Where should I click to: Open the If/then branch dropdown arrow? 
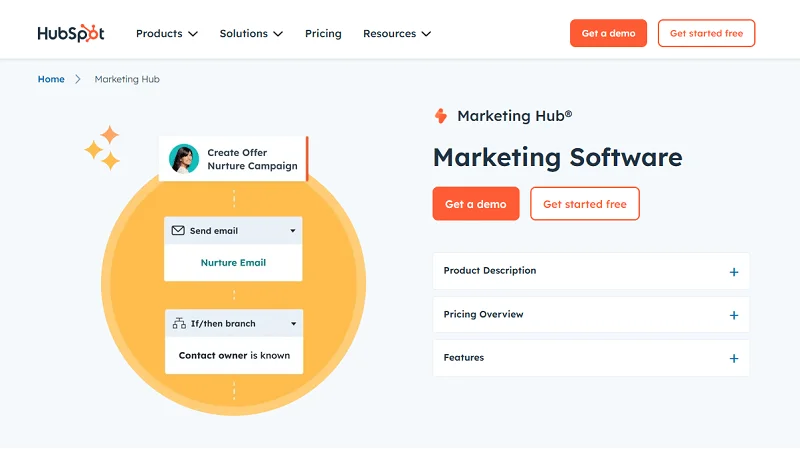coord(293,323)
